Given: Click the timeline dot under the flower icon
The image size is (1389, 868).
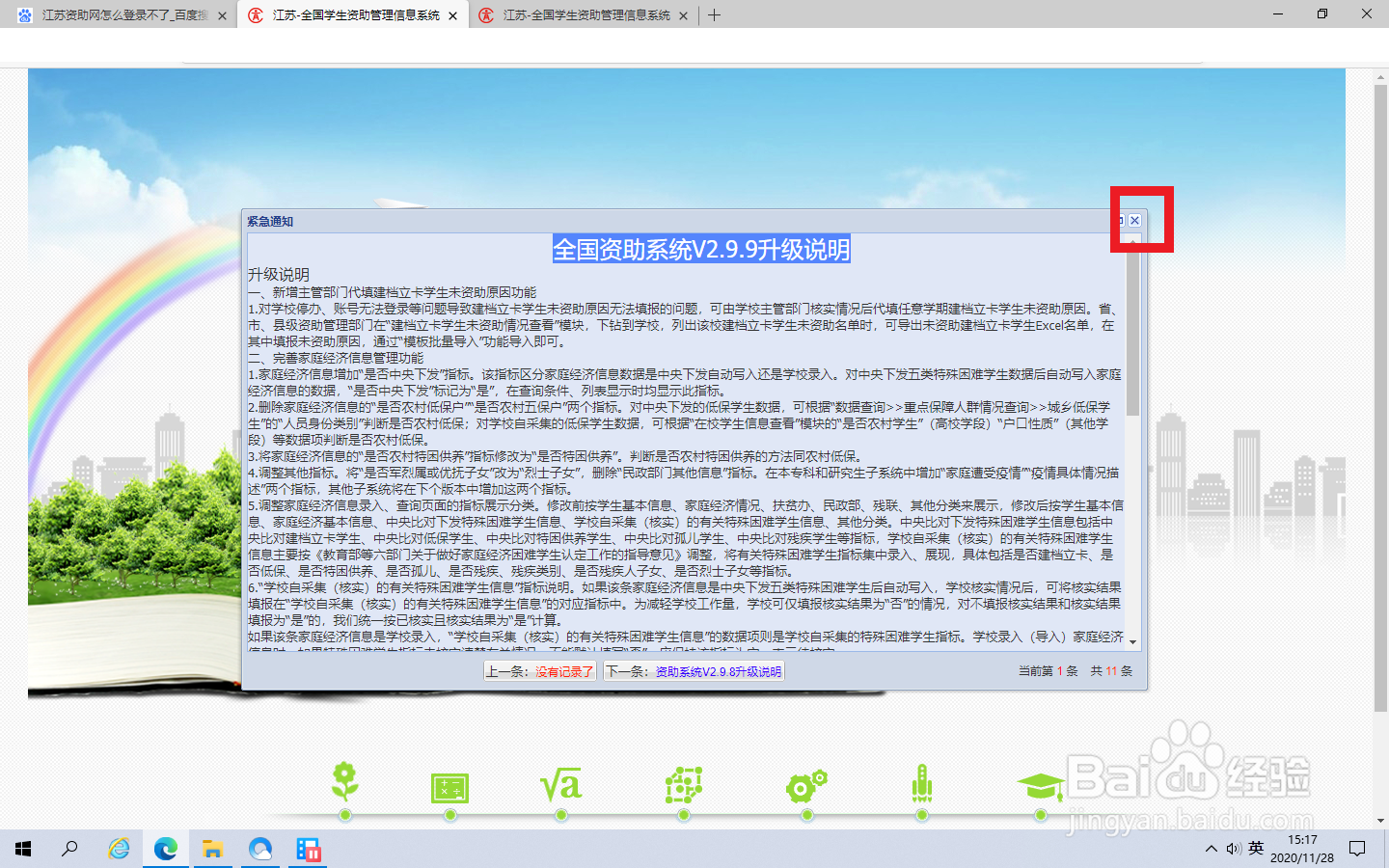Looking at the screenshot, I should [345, 815].
